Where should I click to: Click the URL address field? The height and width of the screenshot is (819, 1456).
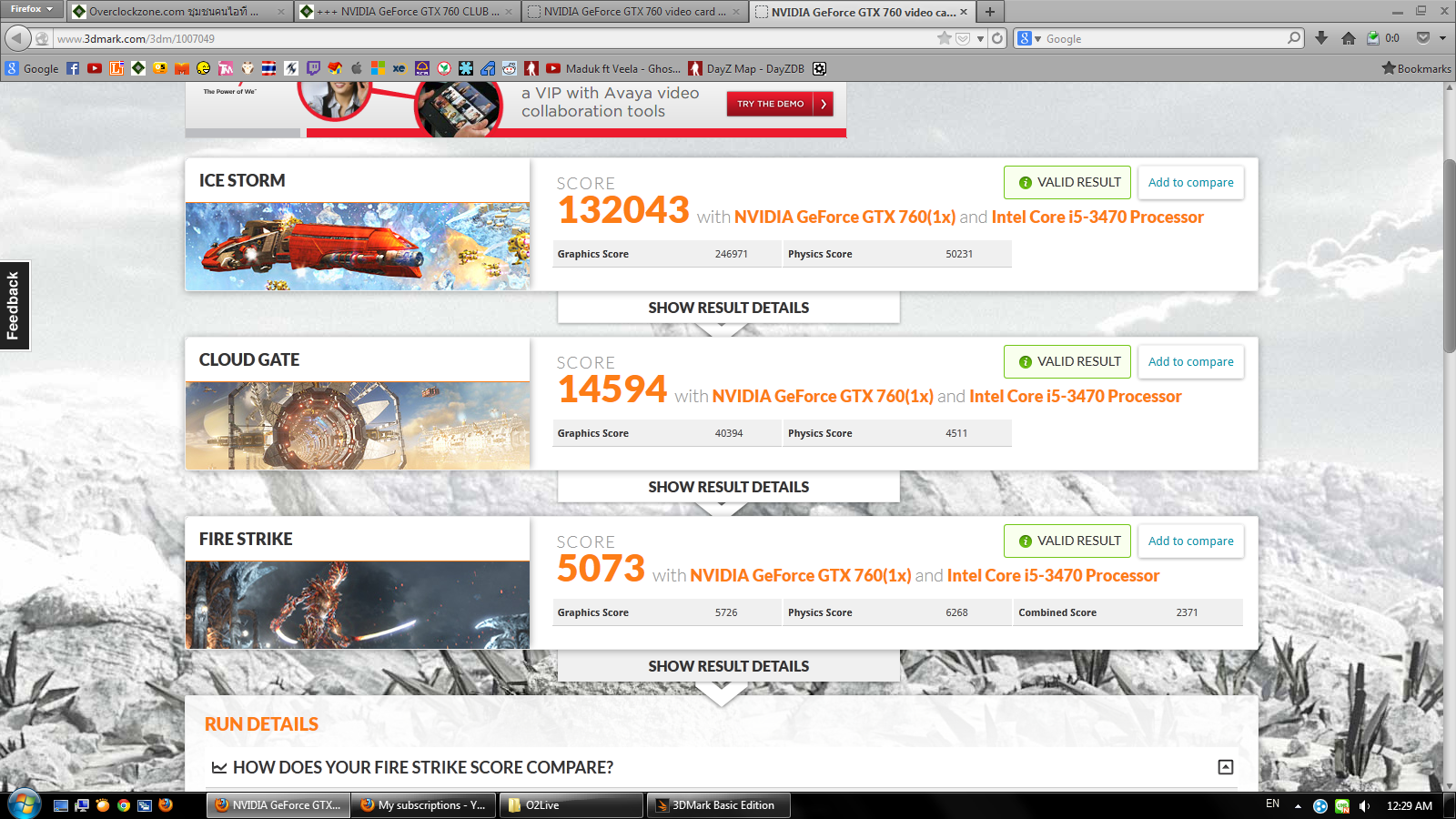[x=496, y=39]
